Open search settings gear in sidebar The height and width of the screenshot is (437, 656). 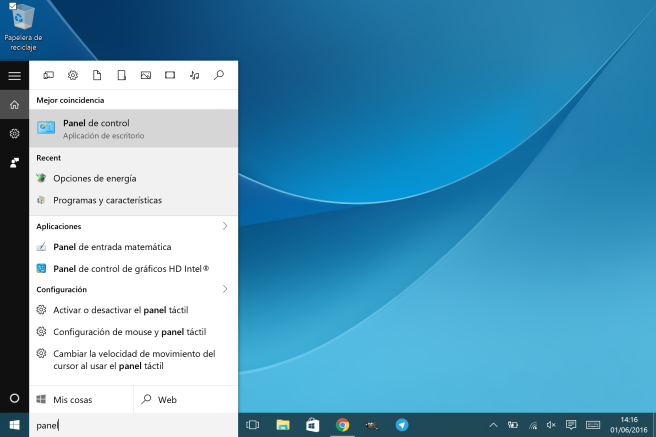pos(14,133)
